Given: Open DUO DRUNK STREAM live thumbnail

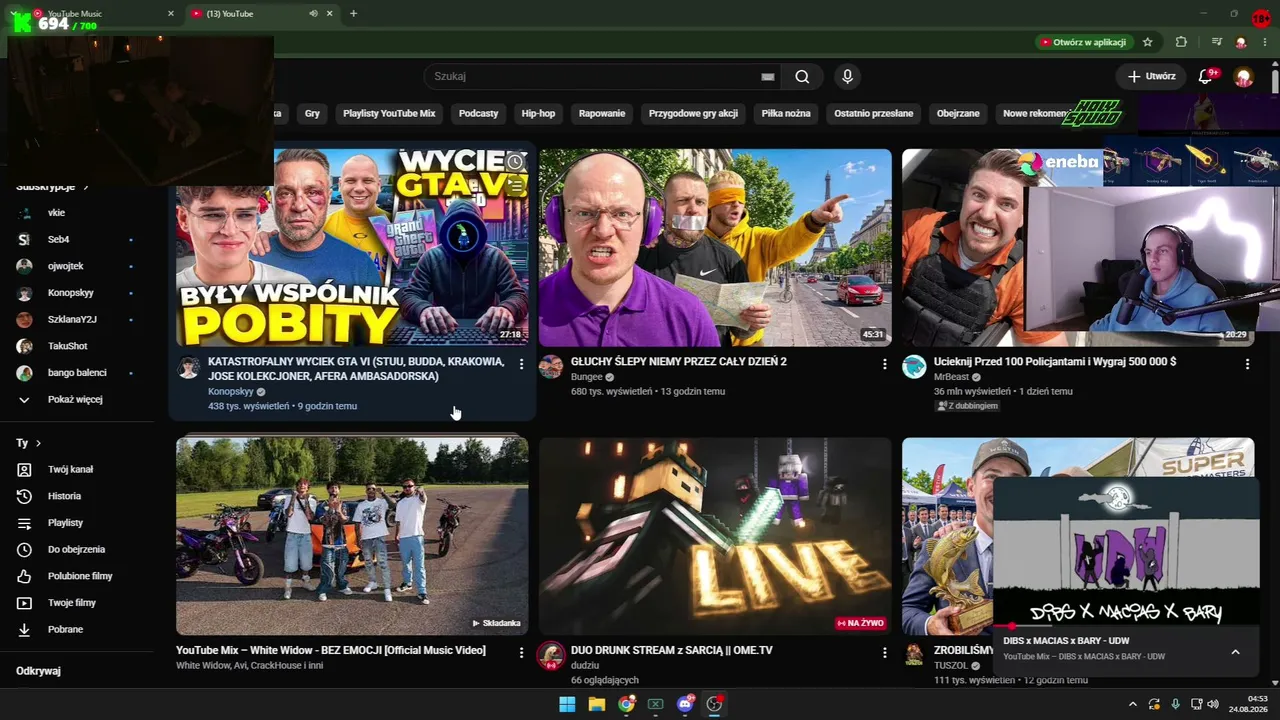Looking at the screenshot, I should click(x=715, y=536).
